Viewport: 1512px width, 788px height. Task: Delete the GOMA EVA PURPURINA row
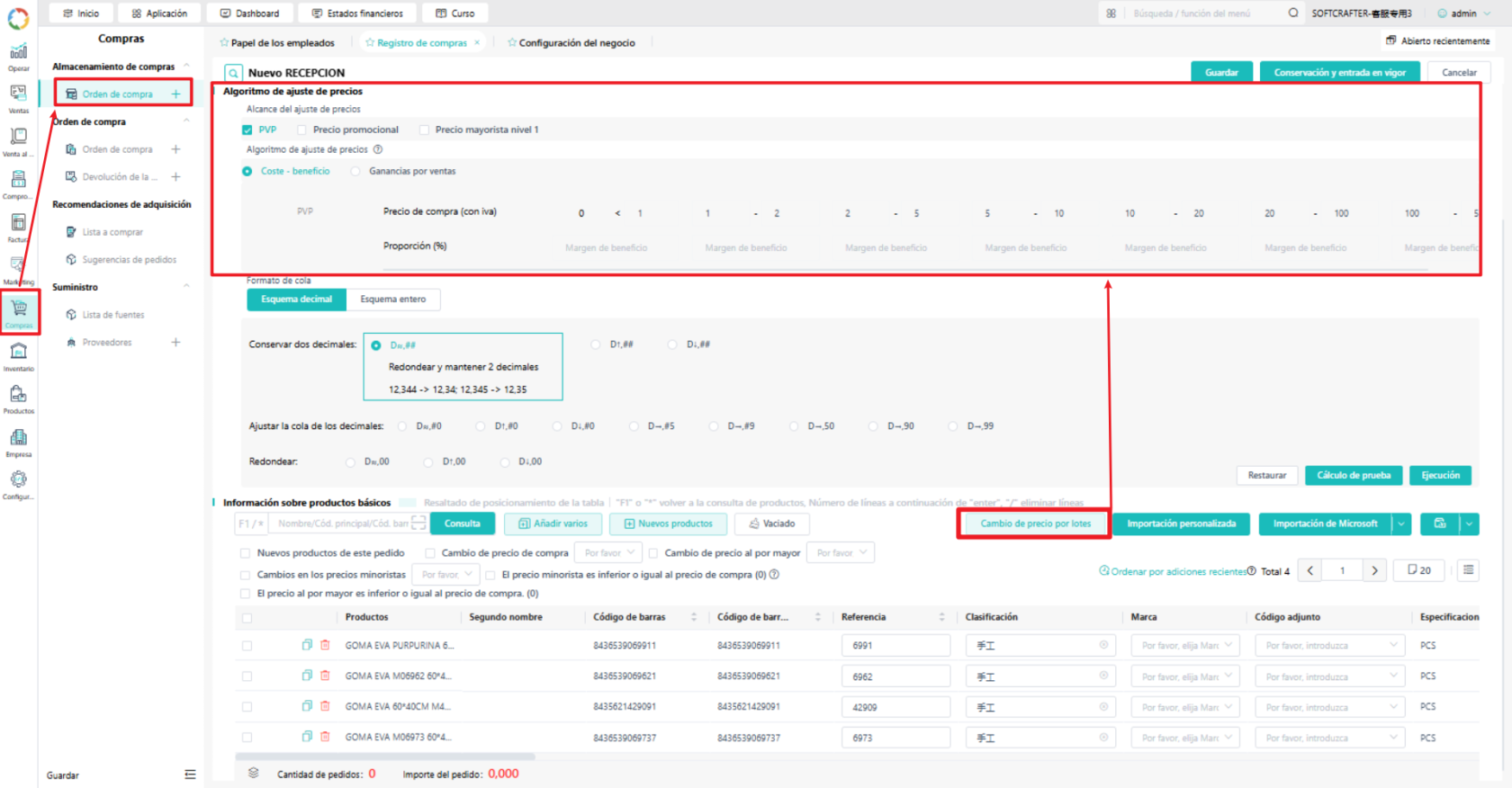point(325,645)
